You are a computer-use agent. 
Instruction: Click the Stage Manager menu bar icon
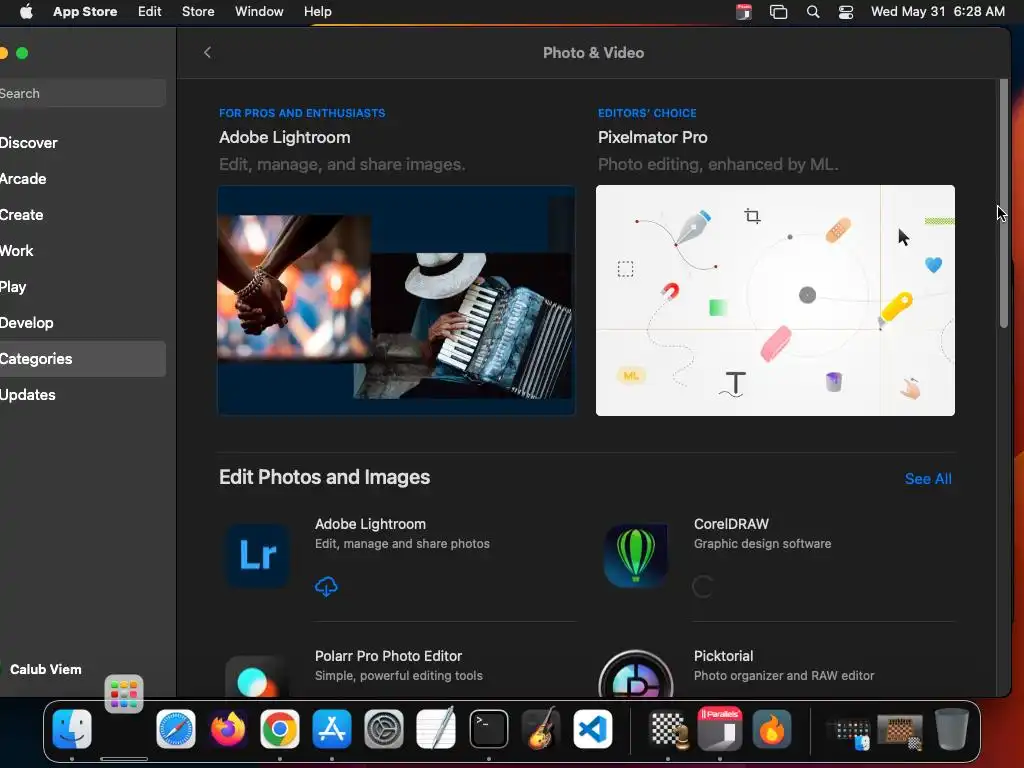coord(778,12)
